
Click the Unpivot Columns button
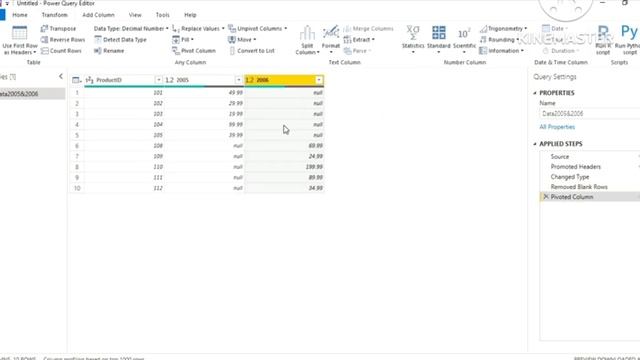[257, 29]
